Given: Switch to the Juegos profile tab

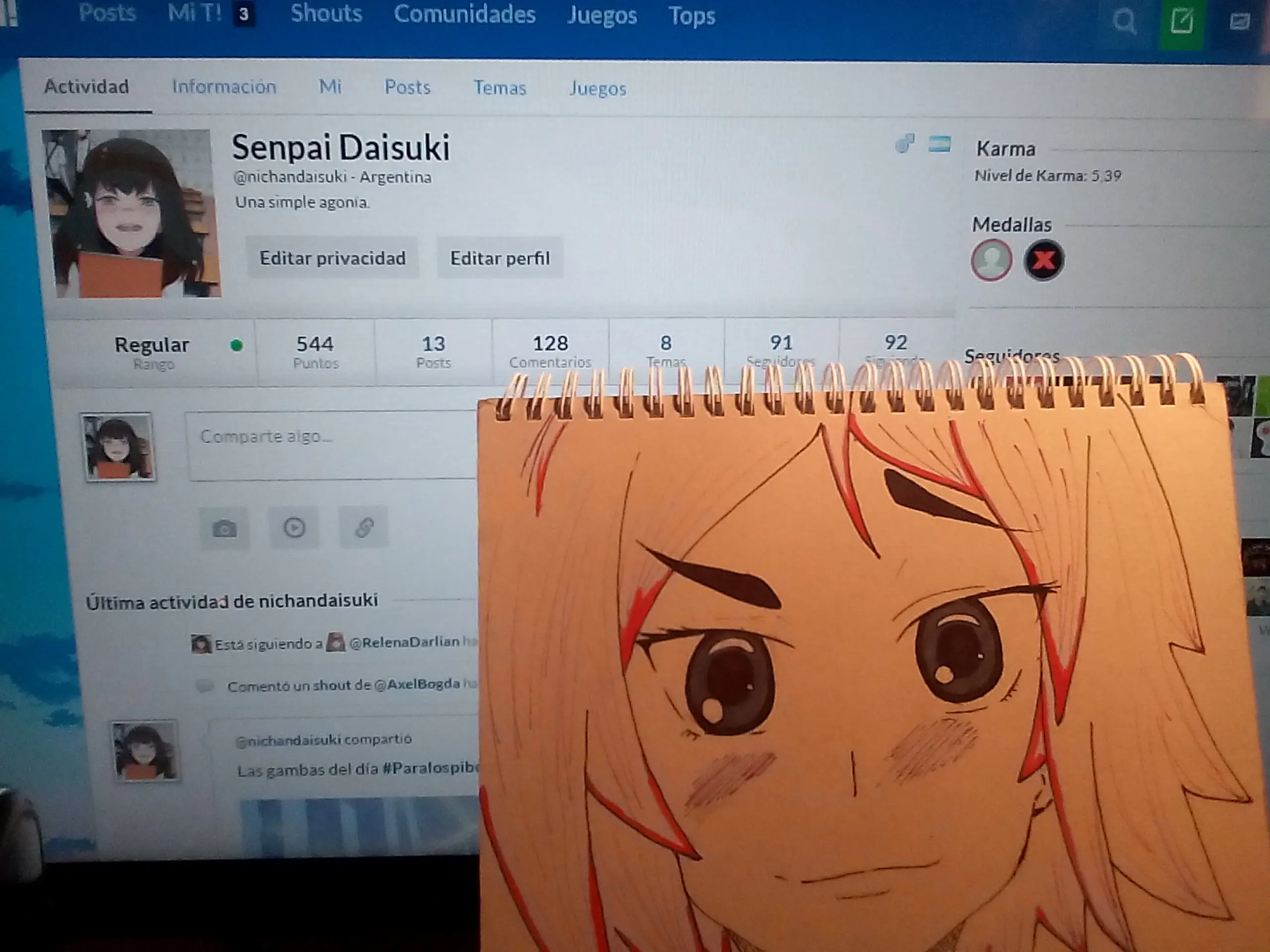Looking at the screenshot, I should click(x=598, y=89).
